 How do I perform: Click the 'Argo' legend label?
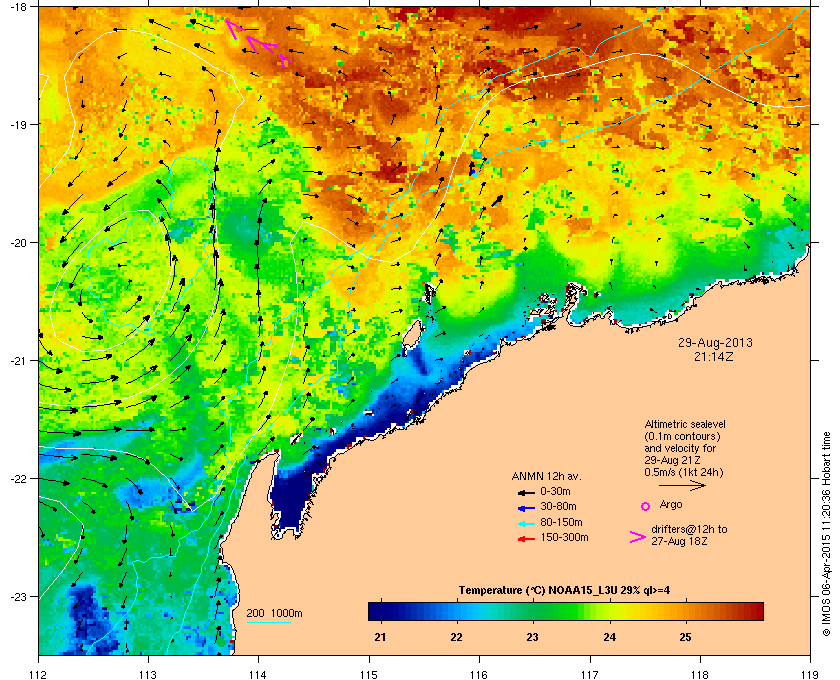coord(671,504)
